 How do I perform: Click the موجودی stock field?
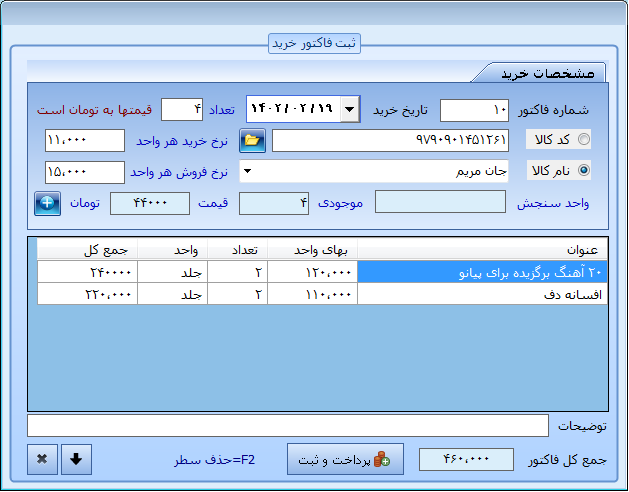click(x=274, y=203)
